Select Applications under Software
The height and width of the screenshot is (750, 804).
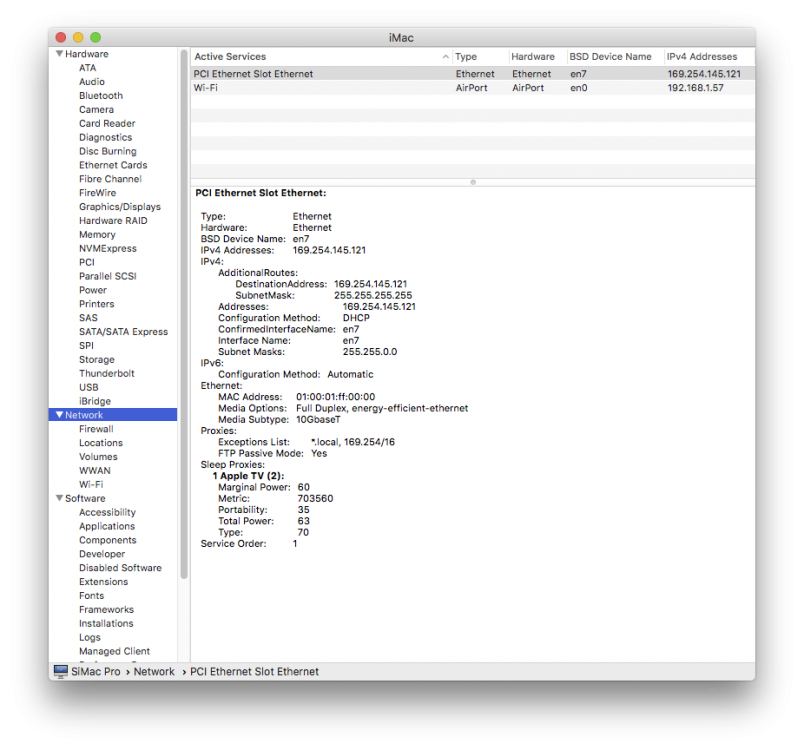coord(107,526)
